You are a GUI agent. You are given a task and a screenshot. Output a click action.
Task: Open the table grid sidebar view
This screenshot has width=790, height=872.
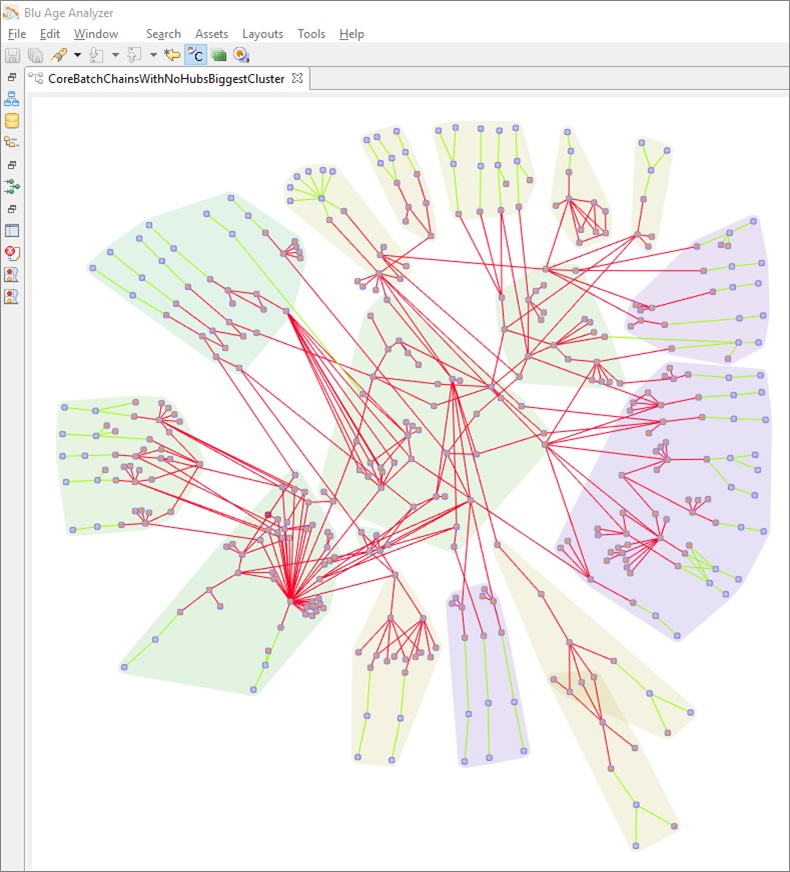coord(12,231)
